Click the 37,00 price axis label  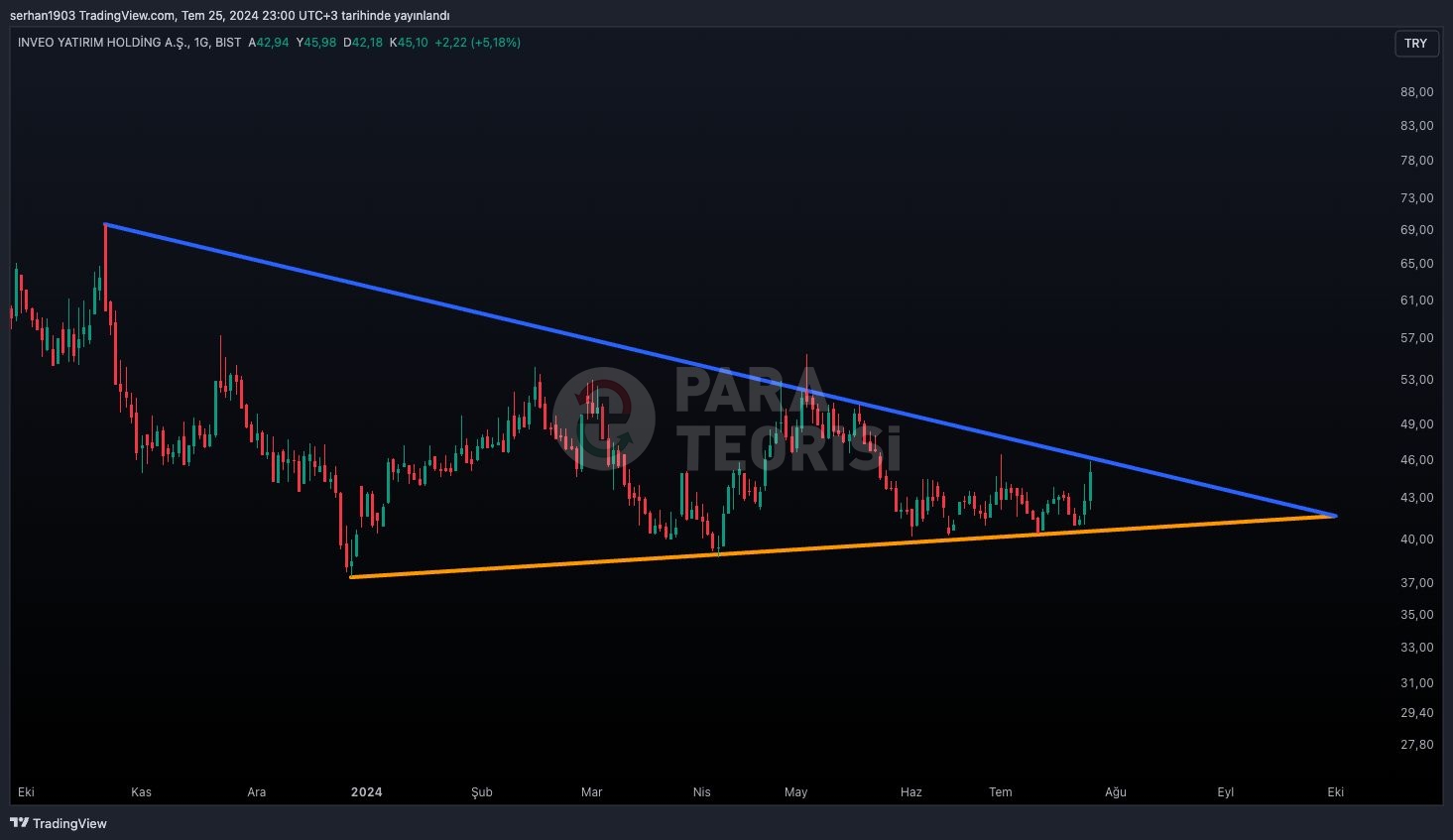point(1416,582)
